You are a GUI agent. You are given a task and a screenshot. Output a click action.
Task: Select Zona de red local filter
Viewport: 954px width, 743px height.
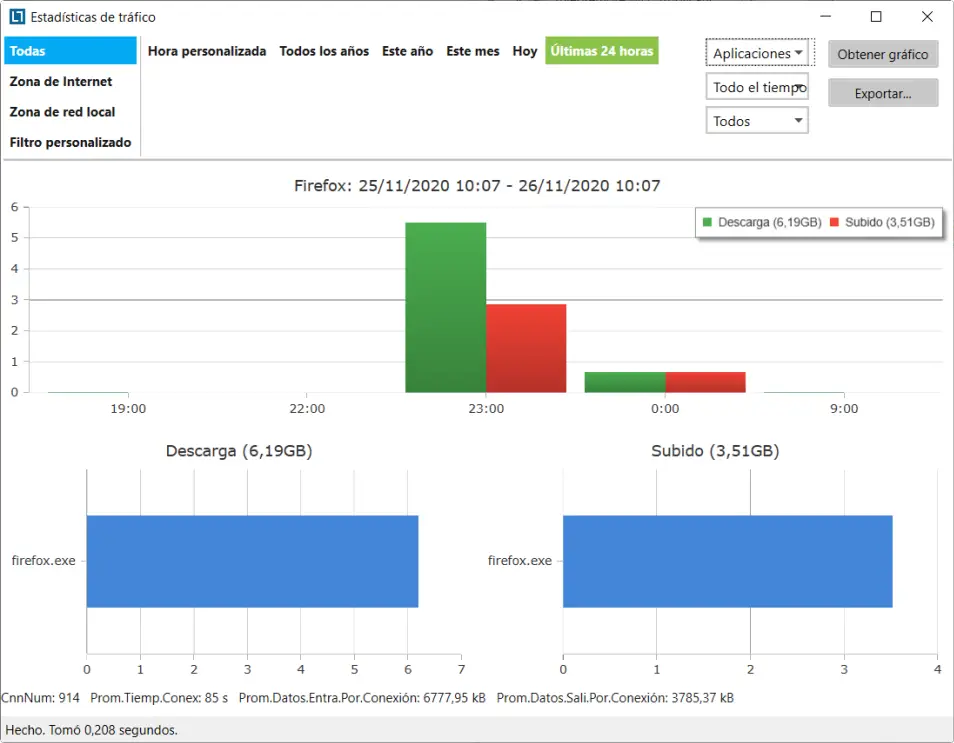click(x=62, y=112)
